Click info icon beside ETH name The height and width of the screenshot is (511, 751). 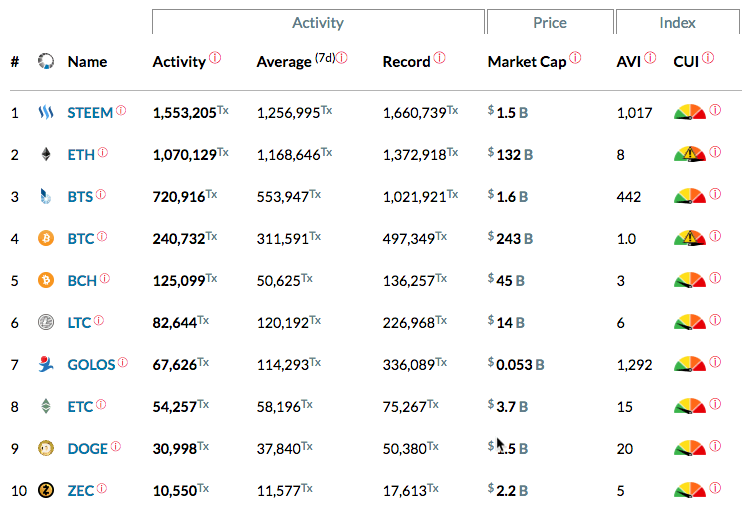click(x=103, y=153)
